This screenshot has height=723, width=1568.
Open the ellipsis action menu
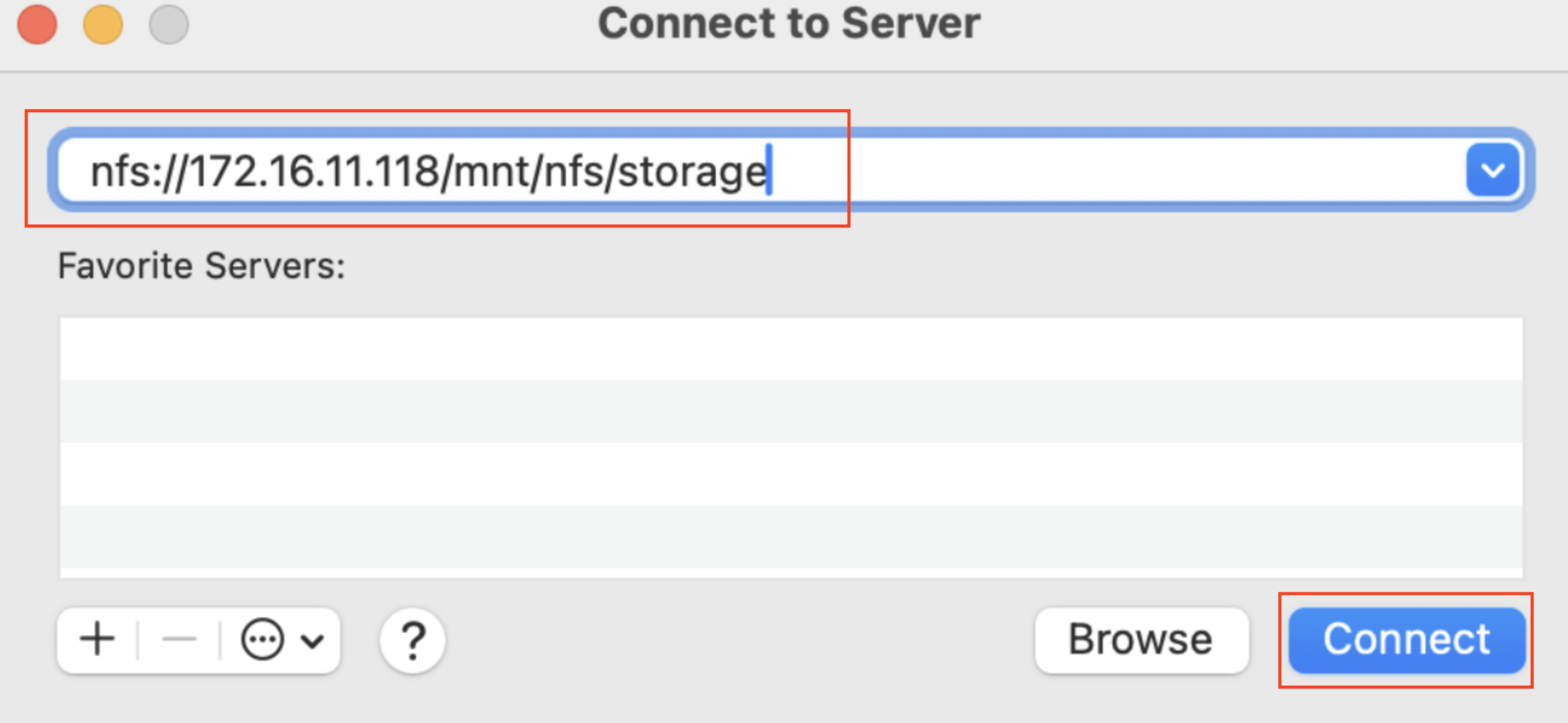(x=263, y=639)
